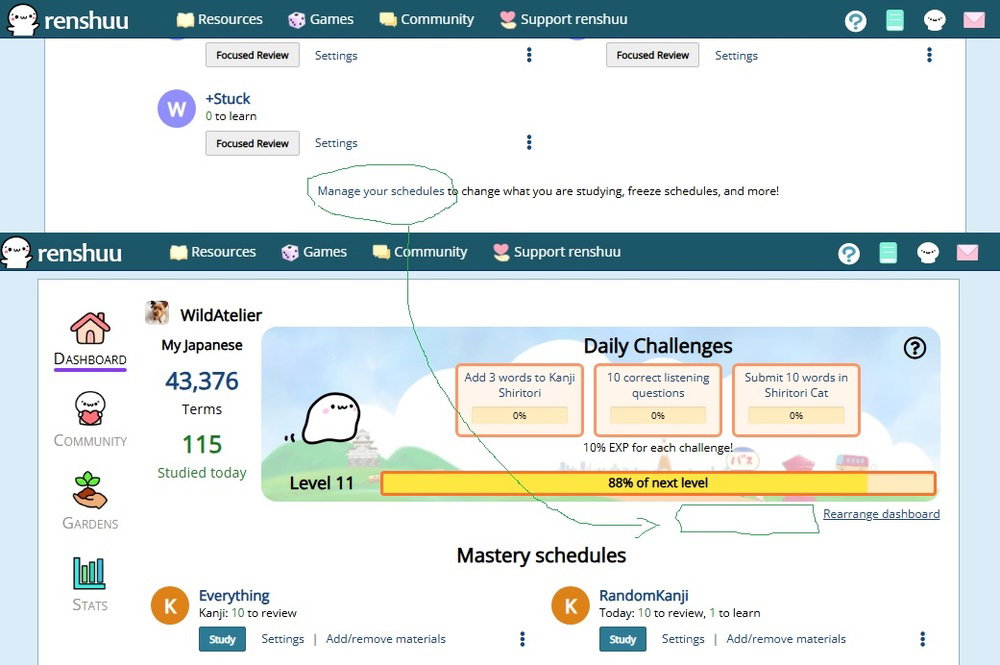Click the purple W icon beside +Stuck
This screenshot has width=1000, height=665.
(177, 108)
